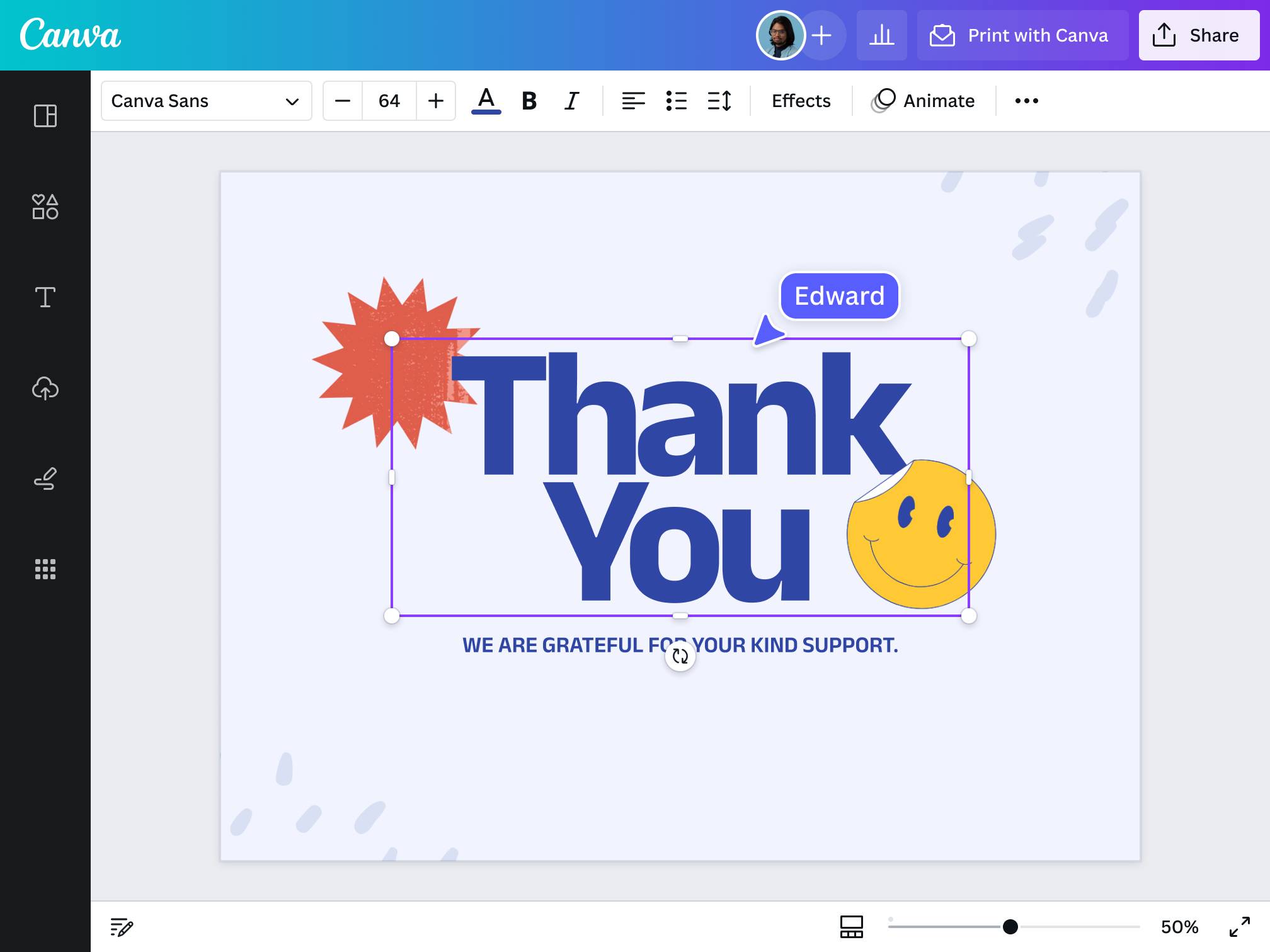Image resolution: width=1270 pixels, height=952 pixels.
Task: Toggle bulleted list formatting
Action: pyautogui.click(x=676, y=101)
